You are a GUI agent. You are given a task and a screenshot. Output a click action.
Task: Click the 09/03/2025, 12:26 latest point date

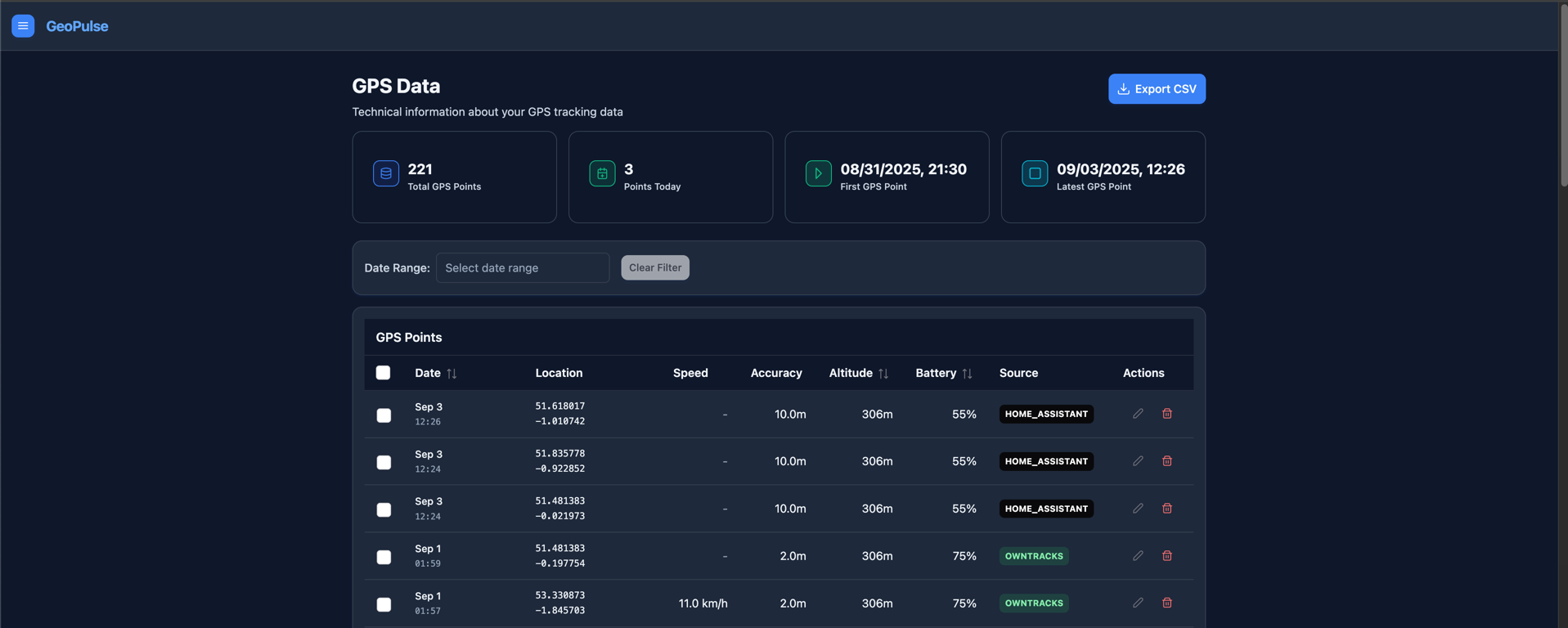(1121, 169)
